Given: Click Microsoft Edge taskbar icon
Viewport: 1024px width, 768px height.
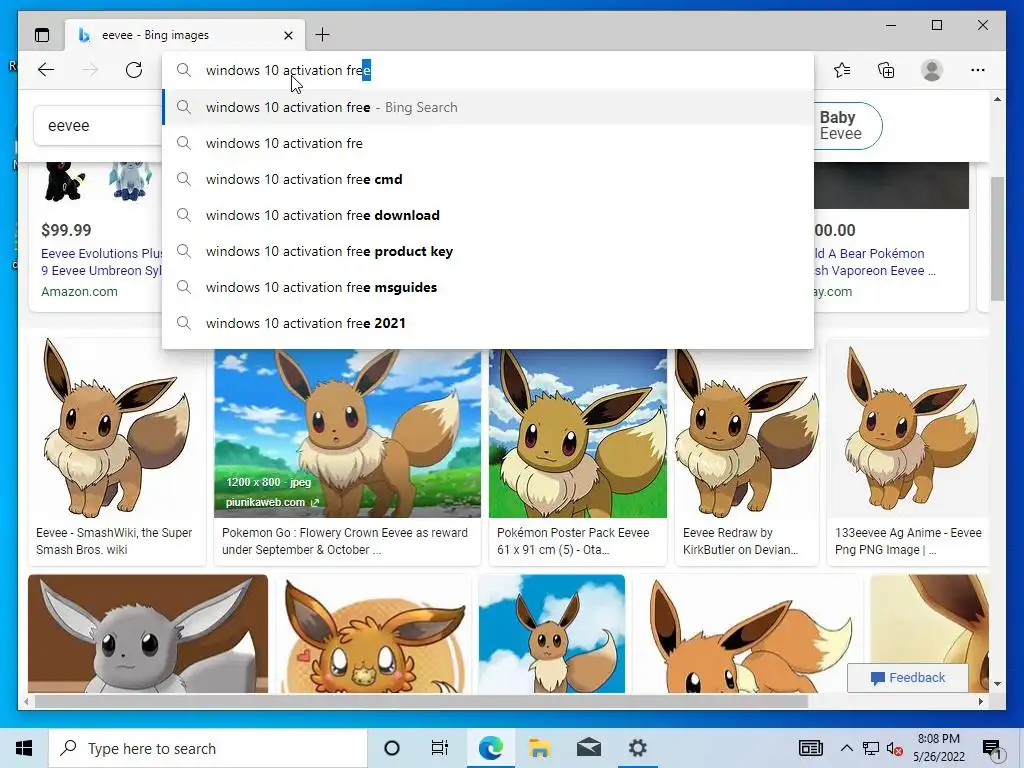Looking at the screenshot, I should [490, 748].
